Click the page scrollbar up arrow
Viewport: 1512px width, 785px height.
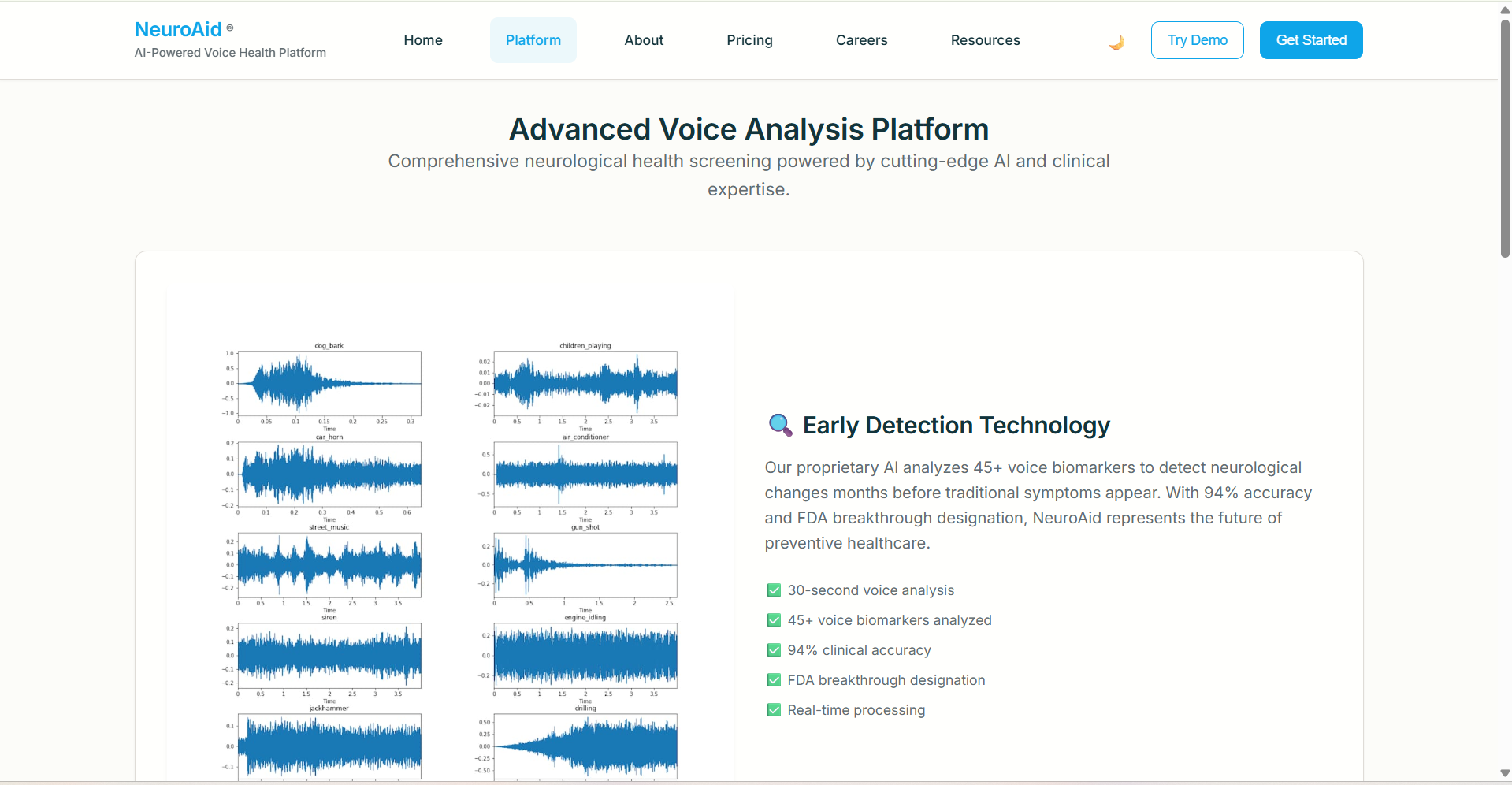pos(1505,9)
